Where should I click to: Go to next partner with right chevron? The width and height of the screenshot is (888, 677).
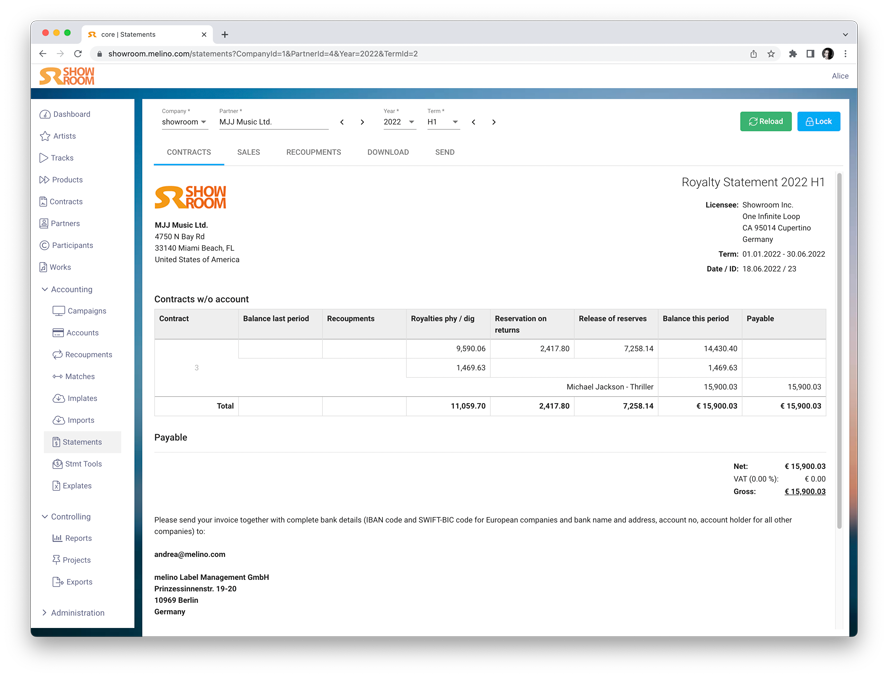tap(362, 122)
